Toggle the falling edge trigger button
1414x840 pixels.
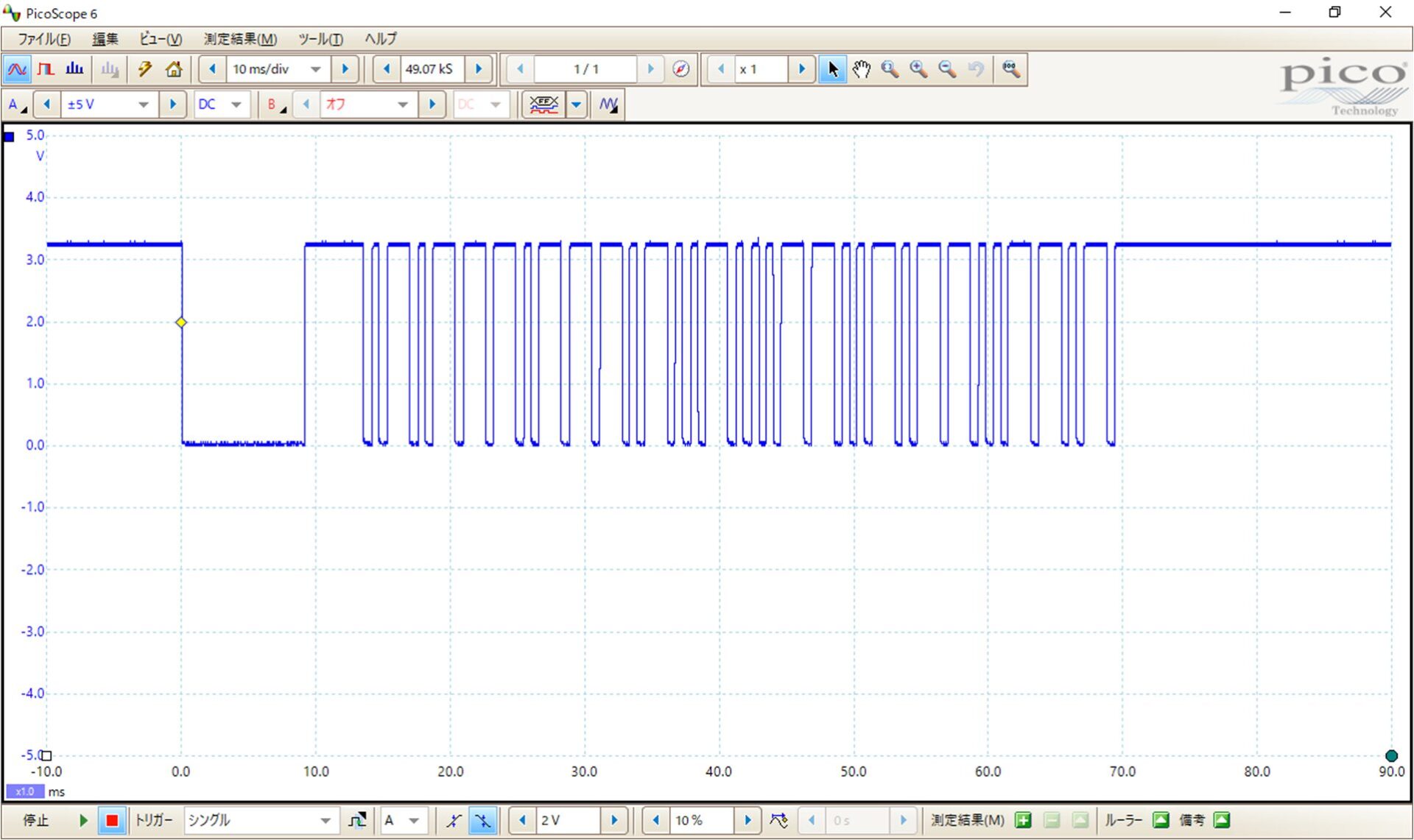tap(482, 820)
